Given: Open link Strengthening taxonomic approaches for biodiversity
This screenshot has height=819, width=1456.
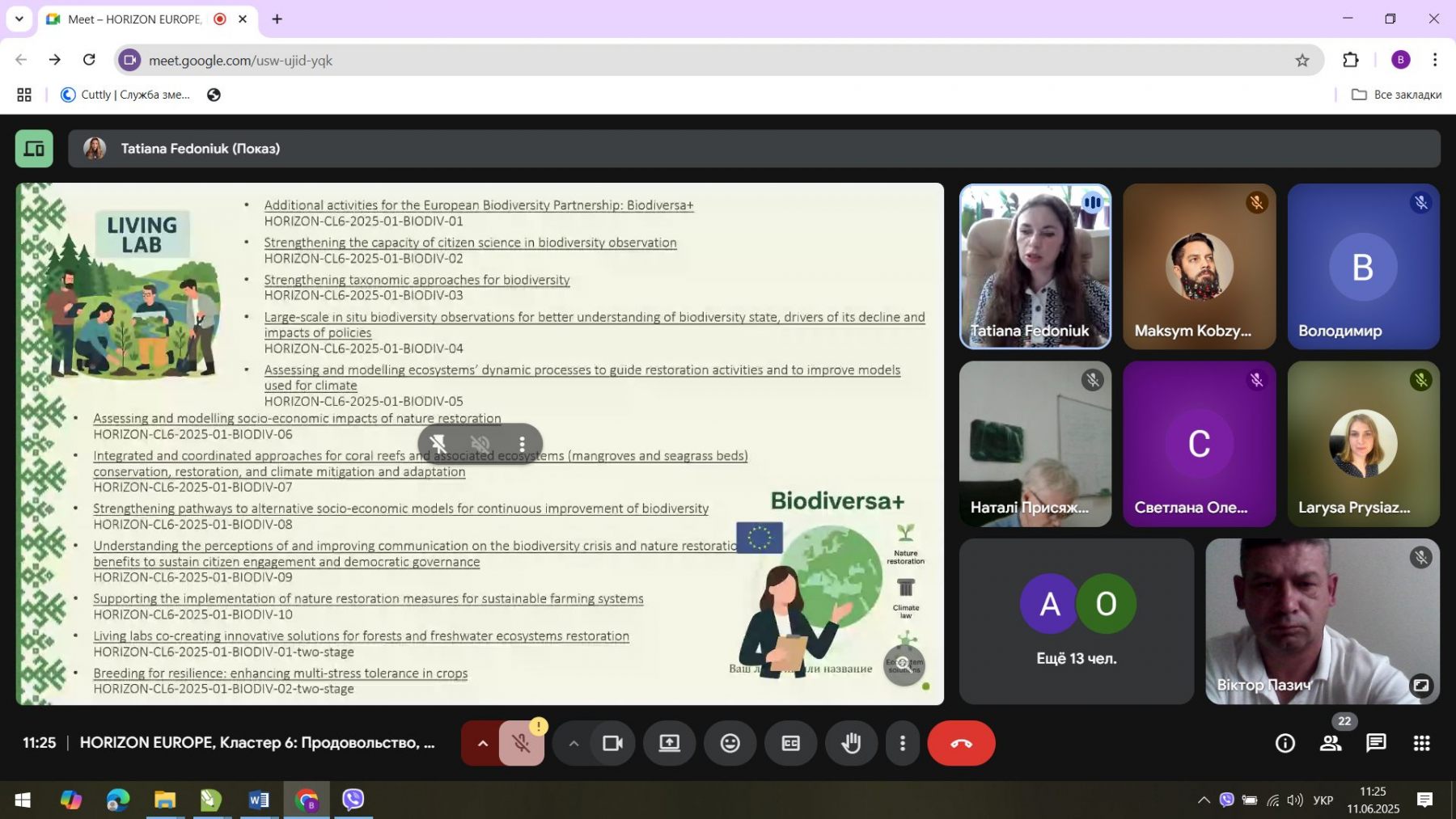Looking at the screenshot, I should (x=417, y=280).
